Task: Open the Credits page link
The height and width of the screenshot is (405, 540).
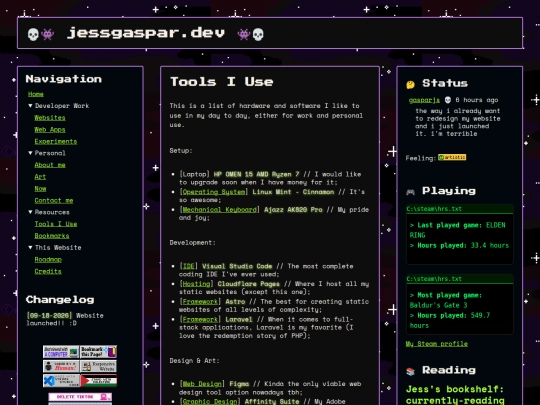Action: [x=48, y=271]
